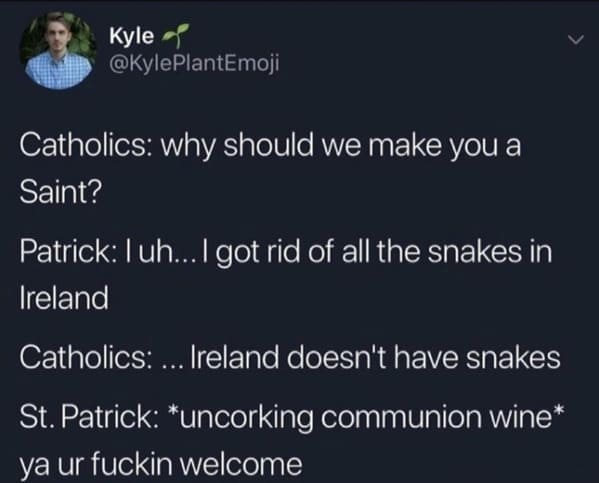This screenshot has height=483, width=599.
Task: Click the "Patrick:" speaker label
Action: pos(65,251)
